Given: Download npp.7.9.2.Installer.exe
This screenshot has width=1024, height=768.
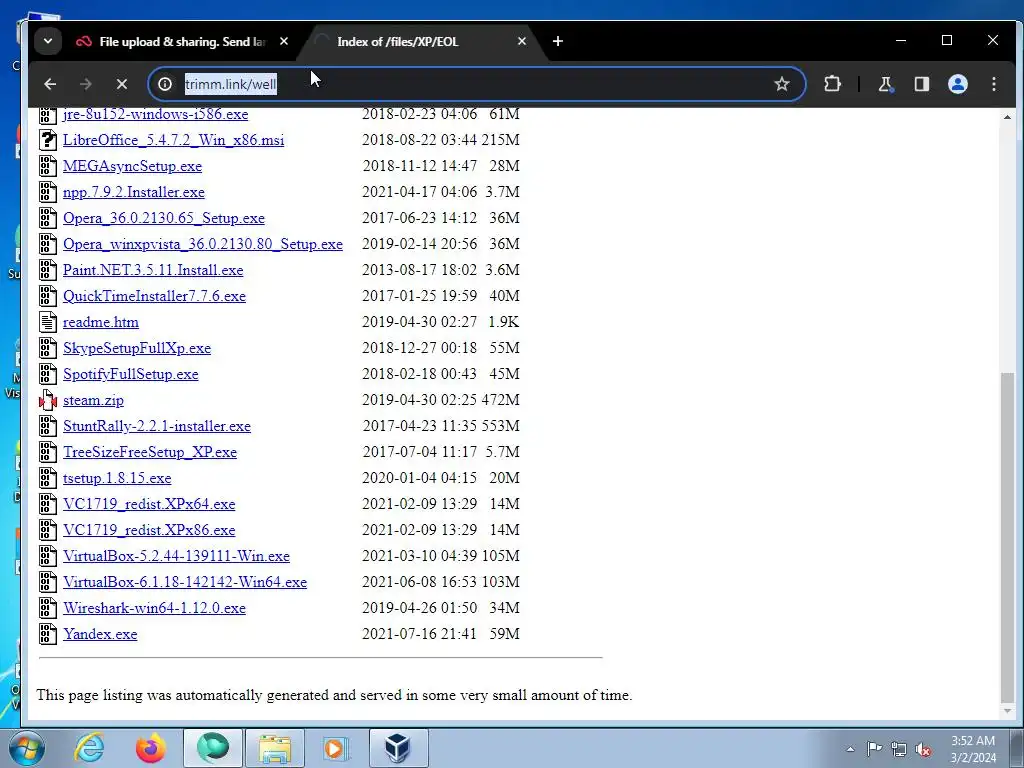Looking at the screenshot, I should pyautogui.click(x=134, y=192).
